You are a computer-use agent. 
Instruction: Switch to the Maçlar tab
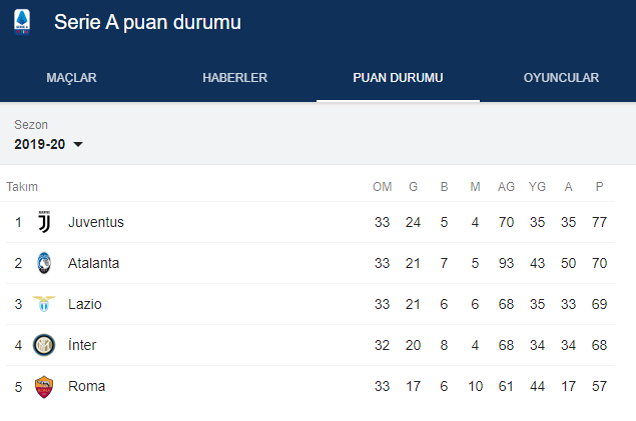(x=71, y=78)
